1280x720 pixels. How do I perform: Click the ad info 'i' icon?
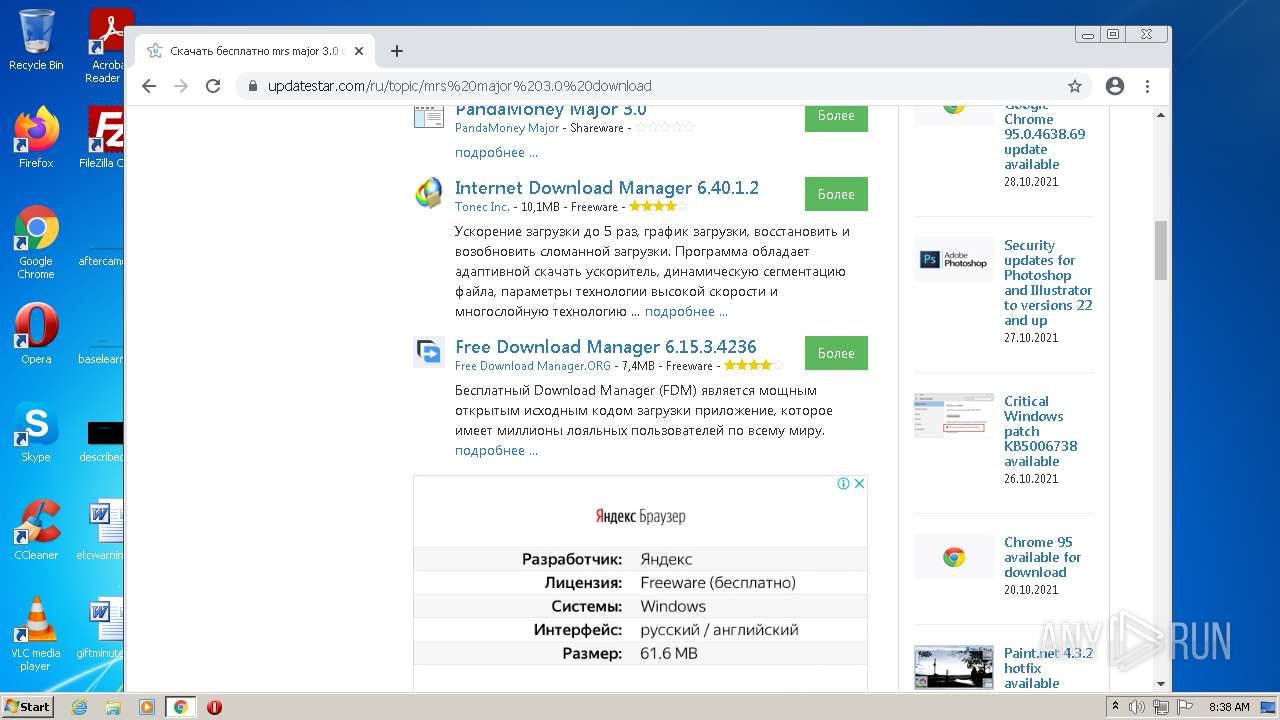(843, 483)
